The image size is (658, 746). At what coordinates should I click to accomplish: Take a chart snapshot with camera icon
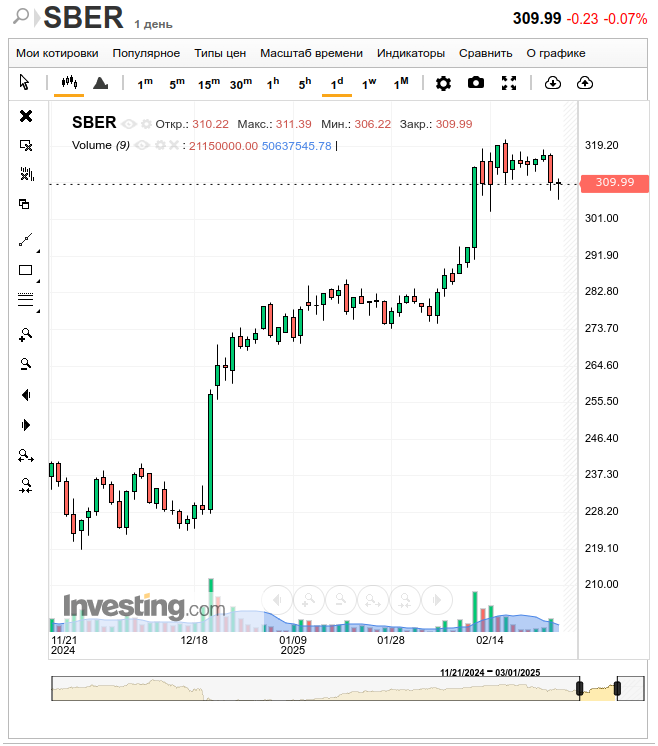coord(476,83)
